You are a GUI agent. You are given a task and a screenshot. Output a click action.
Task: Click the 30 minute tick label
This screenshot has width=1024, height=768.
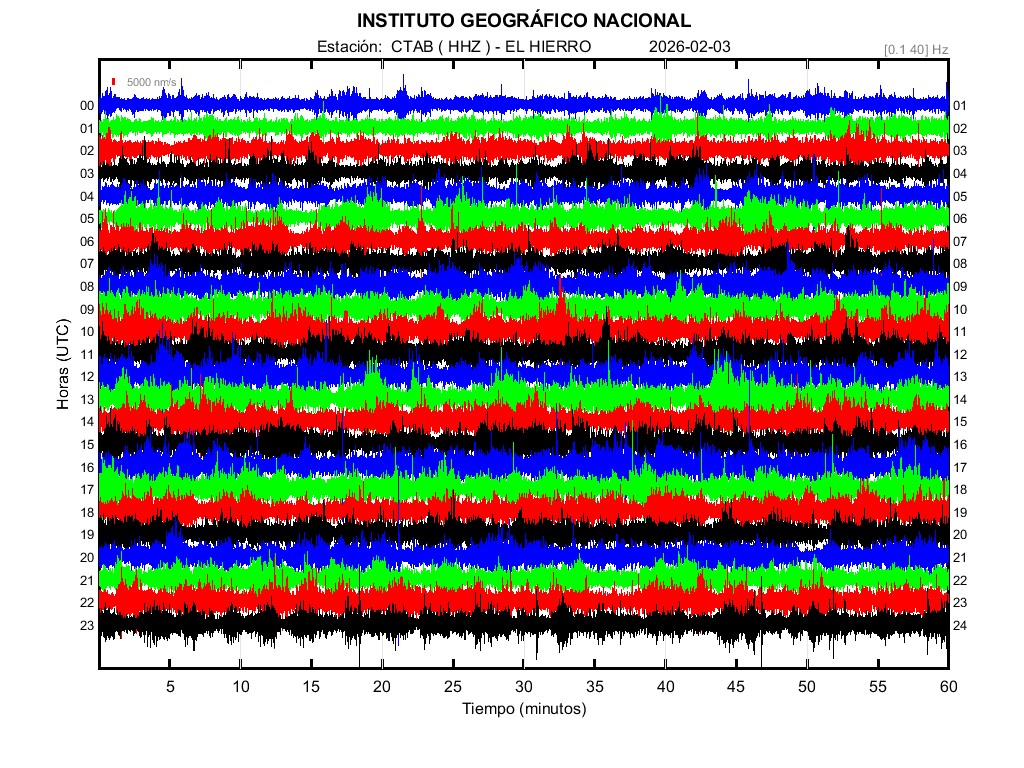(x=524, y=687)
